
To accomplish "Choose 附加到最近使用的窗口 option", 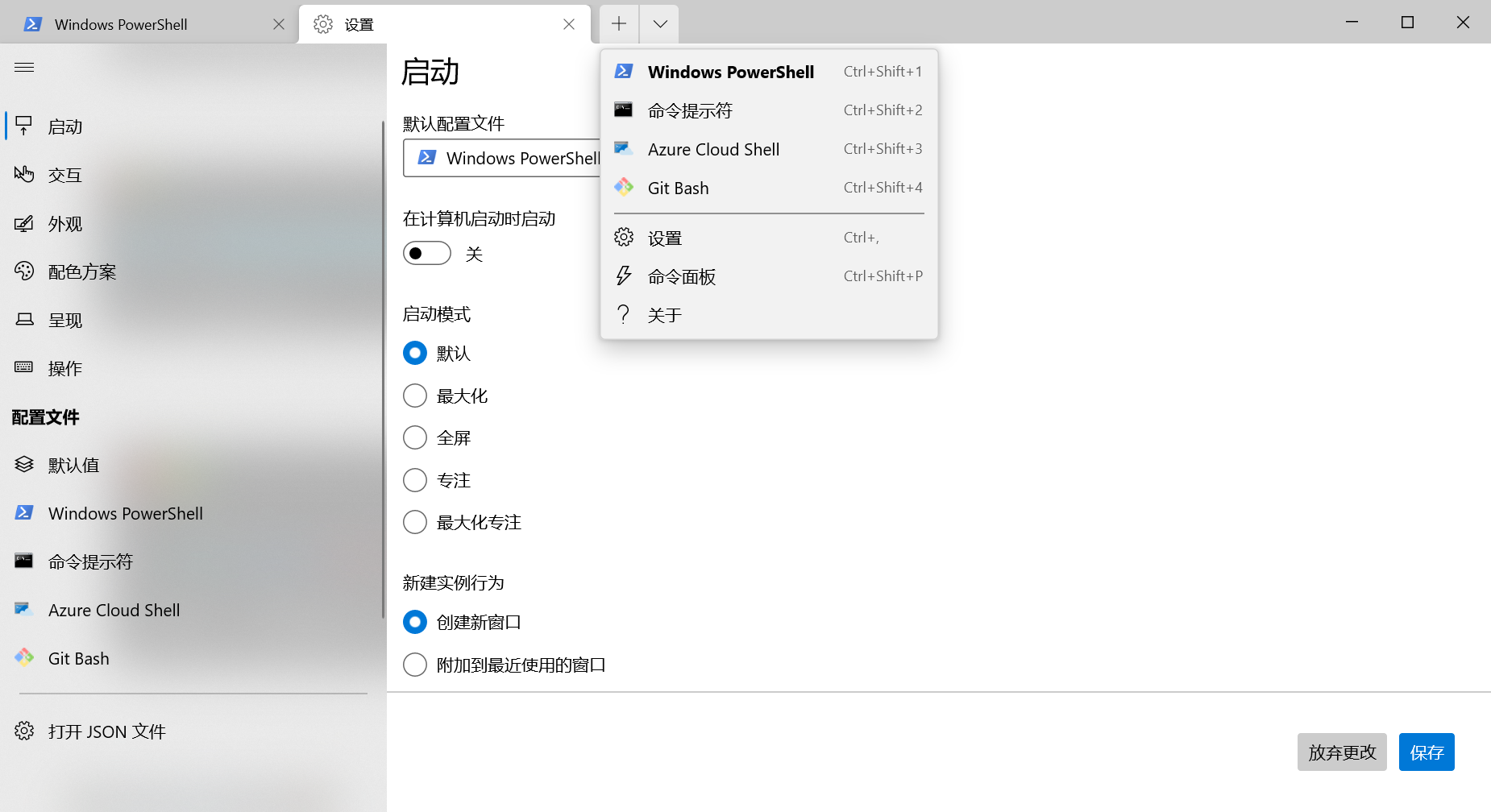I will coord(415,665).
